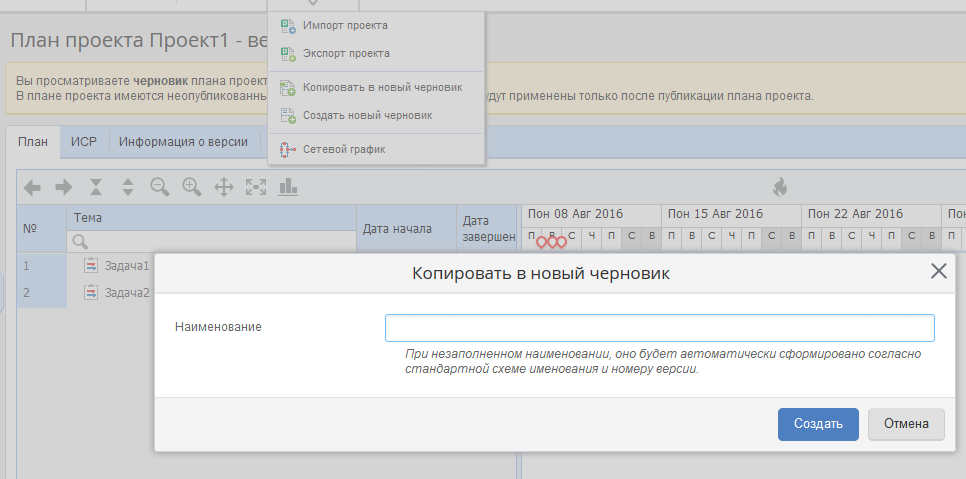Click the bar chart icon in toolbar
The image size is (966, 479).
[x=288, y=186]
